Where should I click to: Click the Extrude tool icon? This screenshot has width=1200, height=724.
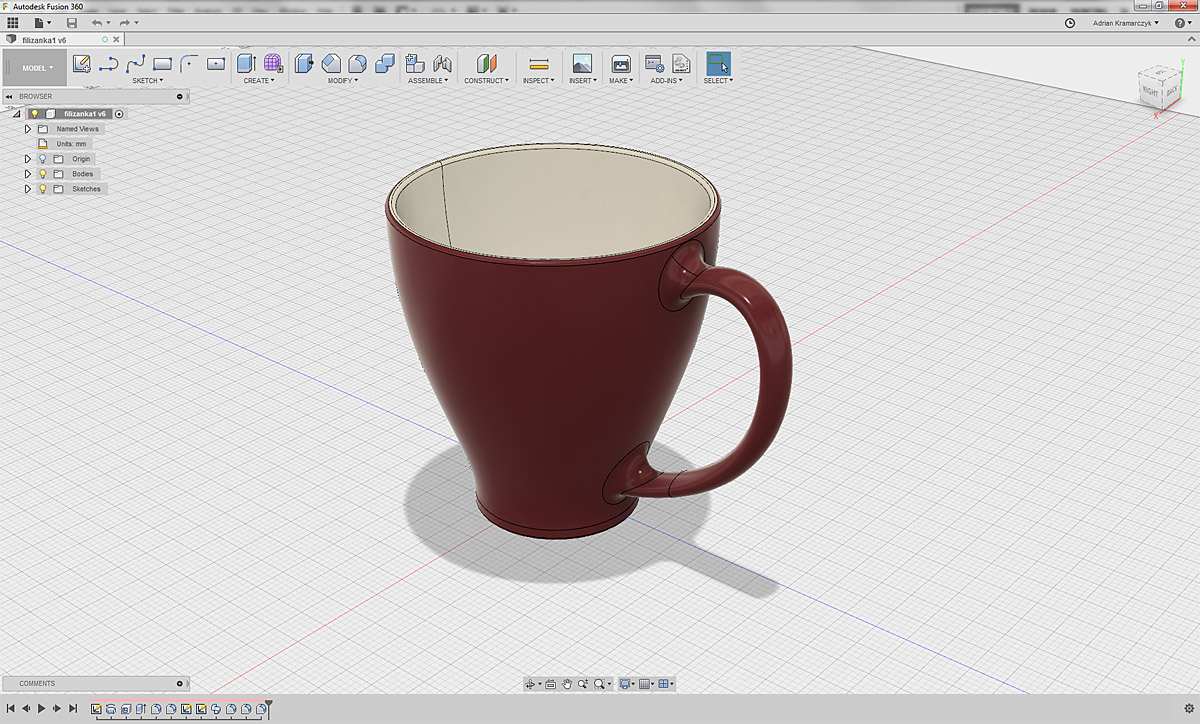pos(246,64)
